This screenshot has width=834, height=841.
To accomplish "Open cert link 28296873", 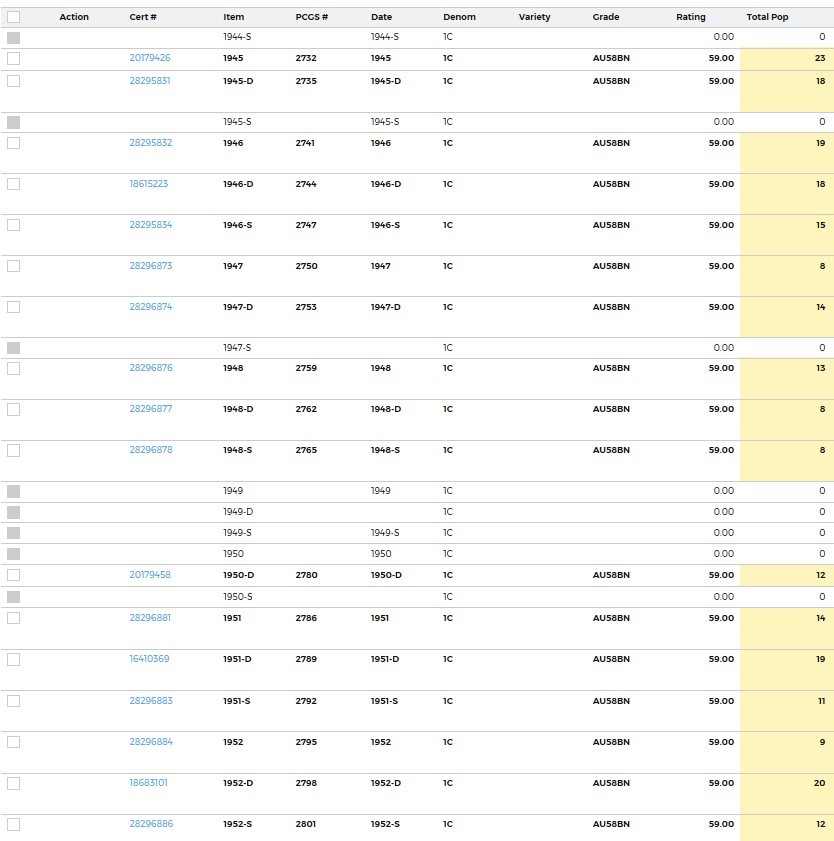I will click(x=151, y=265).
